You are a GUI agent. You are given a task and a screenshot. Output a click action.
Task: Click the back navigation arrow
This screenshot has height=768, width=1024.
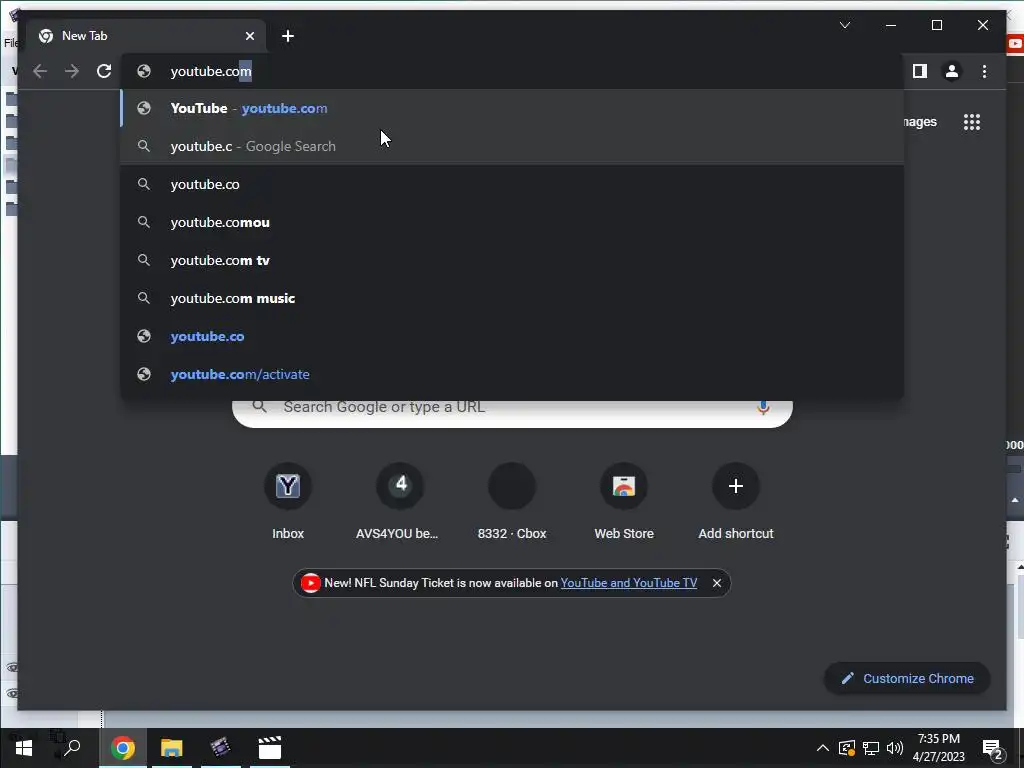[40, 71]
